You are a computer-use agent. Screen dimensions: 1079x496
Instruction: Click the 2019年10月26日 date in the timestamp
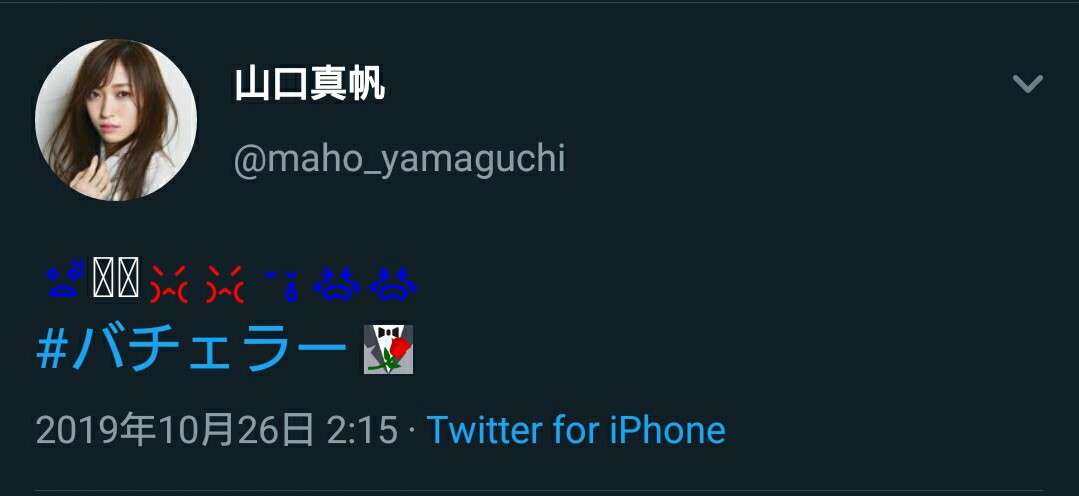tap(175, 430)
